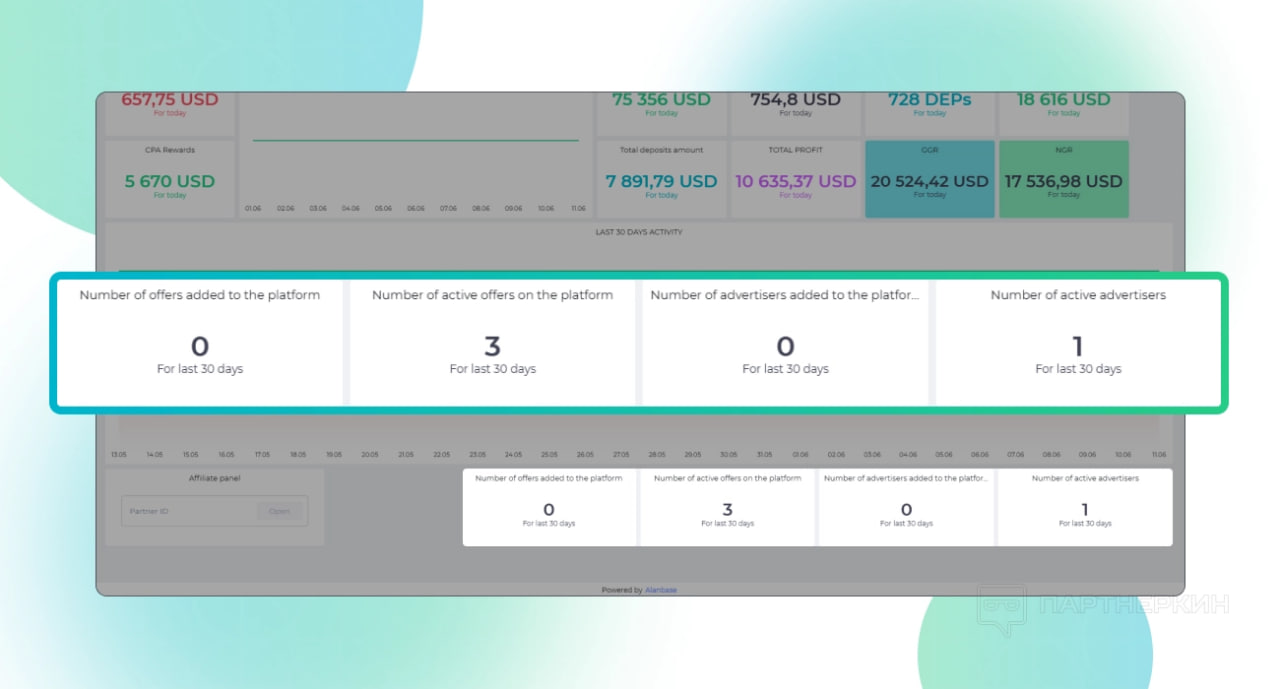Click small 'Number of advertisers added' card at bottom
1280x689 pixels.
906,507
